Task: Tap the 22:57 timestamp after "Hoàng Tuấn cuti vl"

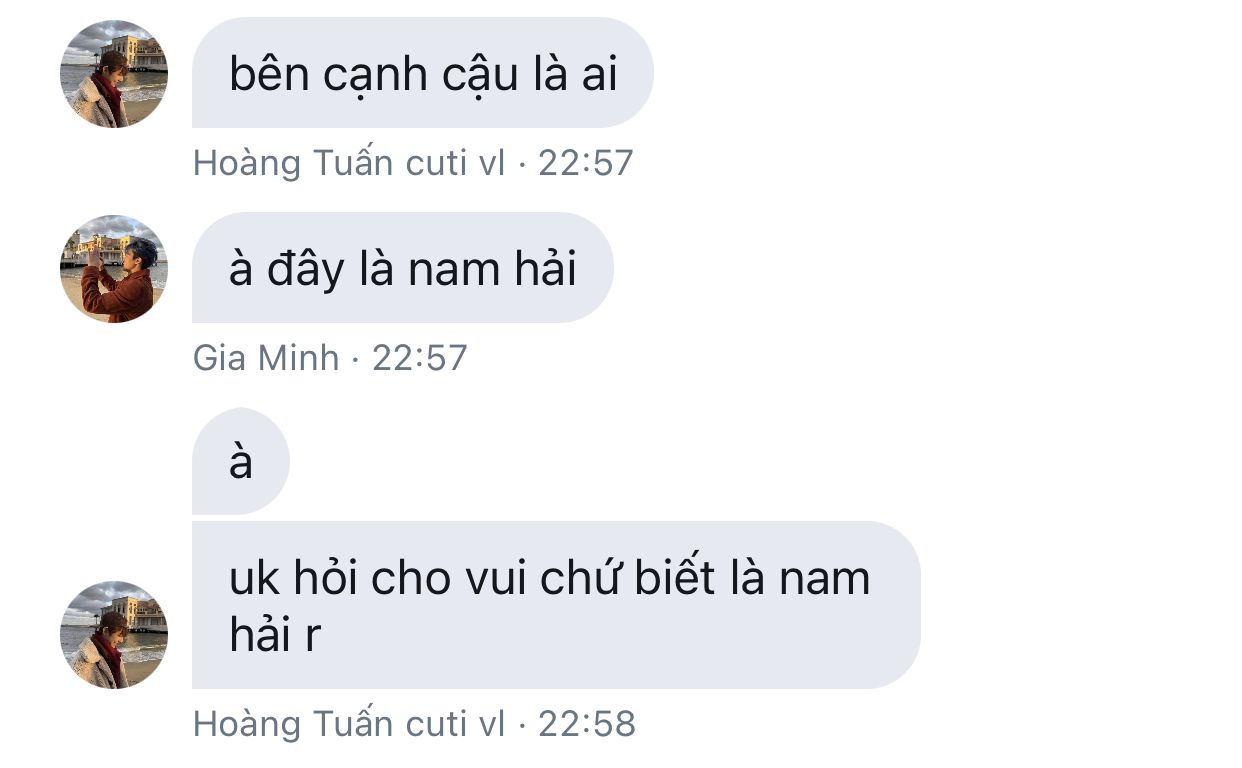Action: 586,163
